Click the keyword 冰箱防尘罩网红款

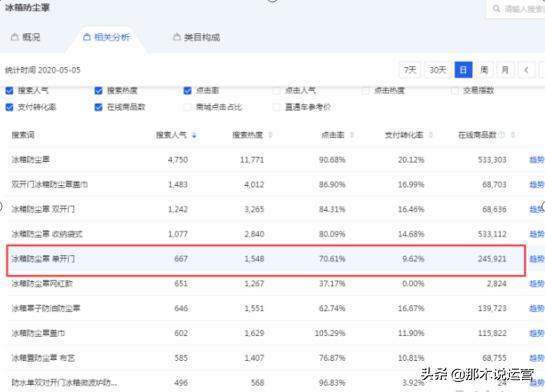pos(42,284)
